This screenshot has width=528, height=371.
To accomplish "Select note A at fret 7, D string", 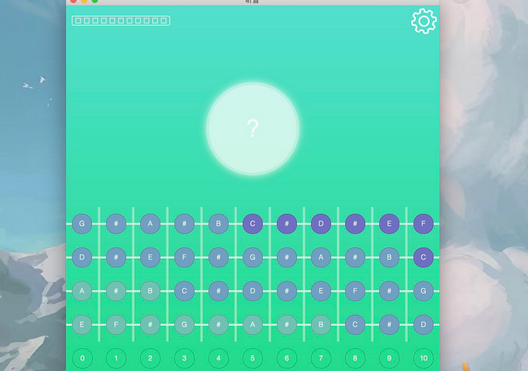I will point(321,257).
